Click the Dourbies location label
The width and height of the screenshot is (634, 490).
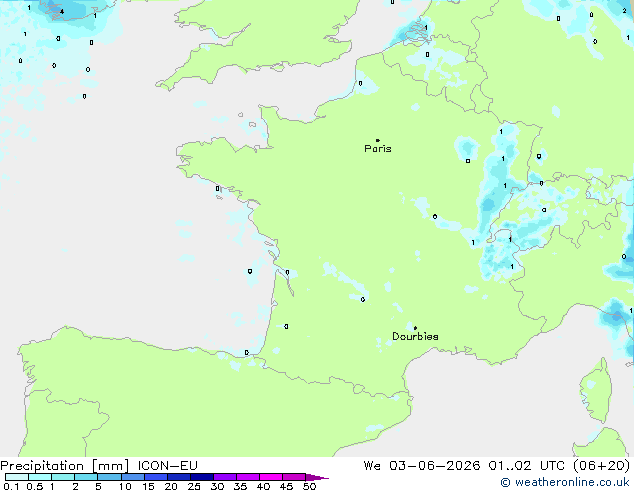415,336
